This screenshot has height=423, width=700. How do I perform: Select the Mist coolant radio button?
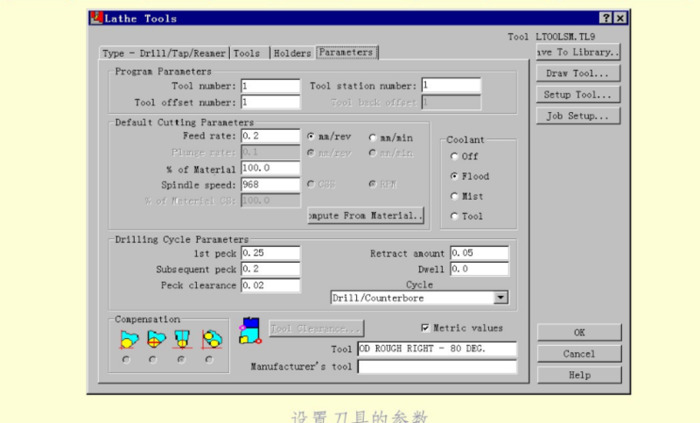pos(456,196)
